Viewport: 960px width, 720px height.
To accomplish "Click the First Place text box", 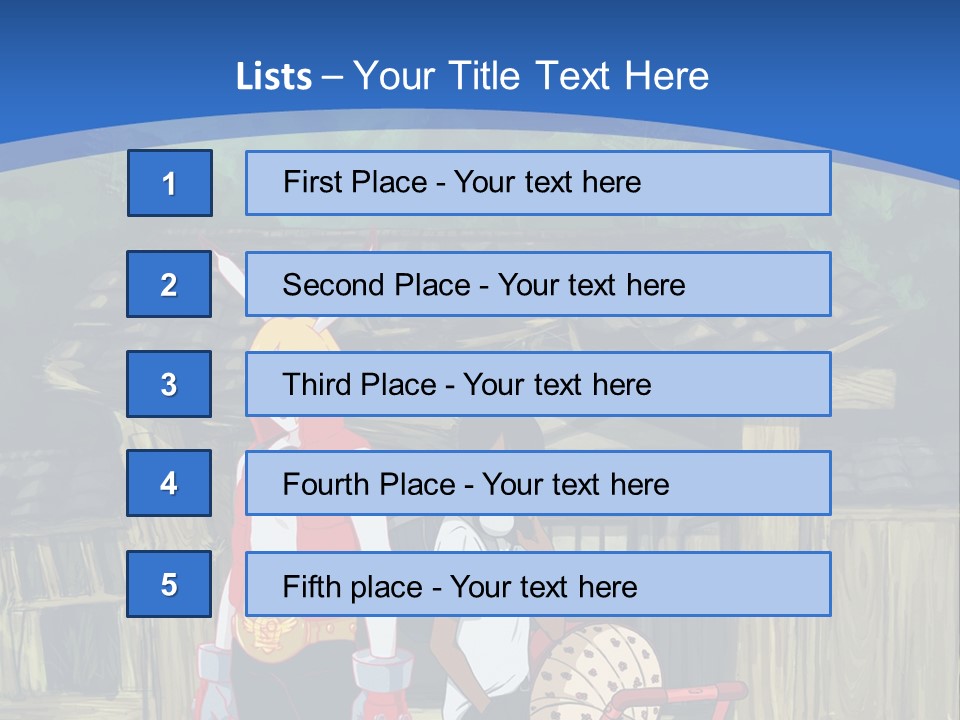I will pos(538,183).
